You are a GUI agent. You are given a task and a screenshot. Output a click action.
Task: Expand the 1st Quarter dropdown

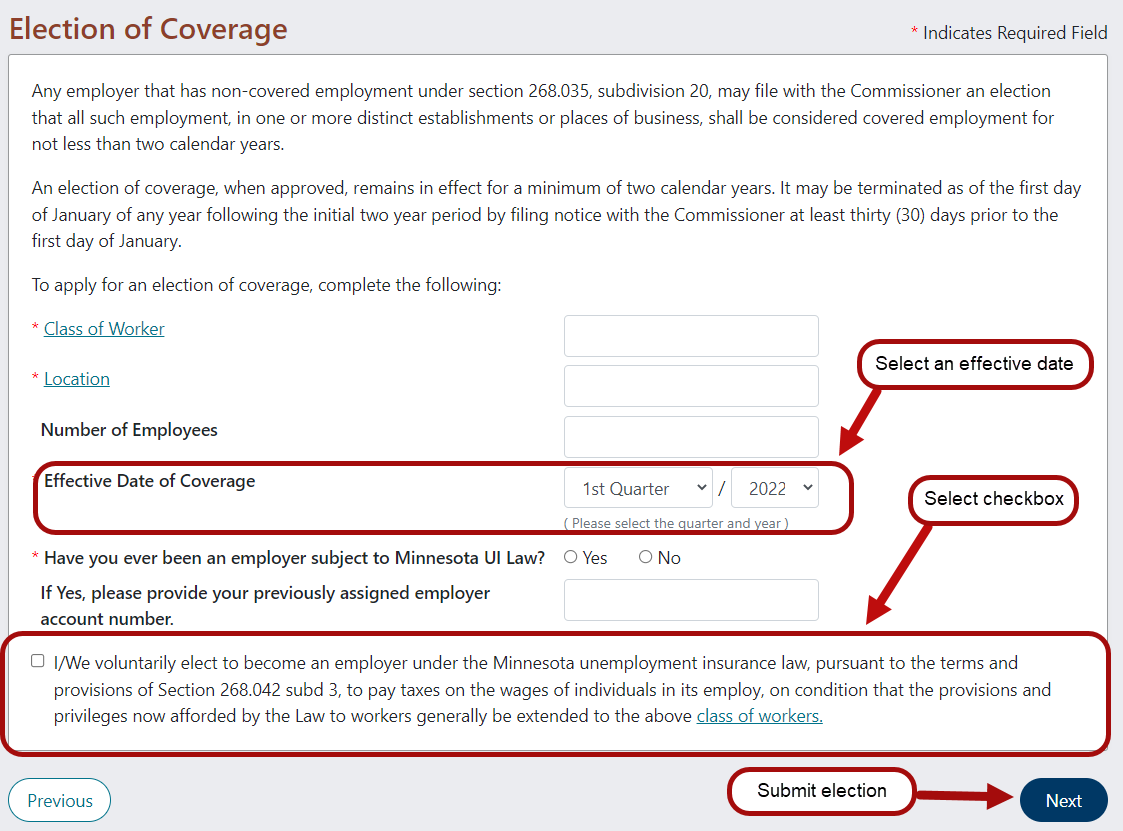click(638, 488)
